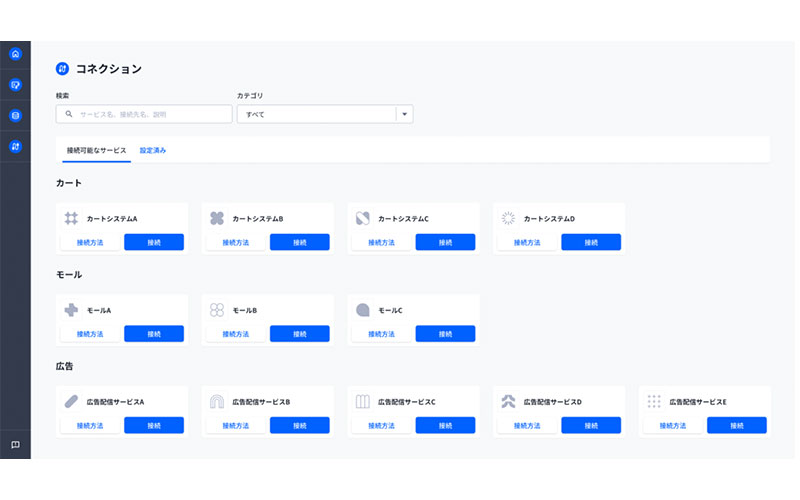The image size is (800, 500).
Task: Open the book guide icon at sidebar bottom
Action: click(15, 445)
